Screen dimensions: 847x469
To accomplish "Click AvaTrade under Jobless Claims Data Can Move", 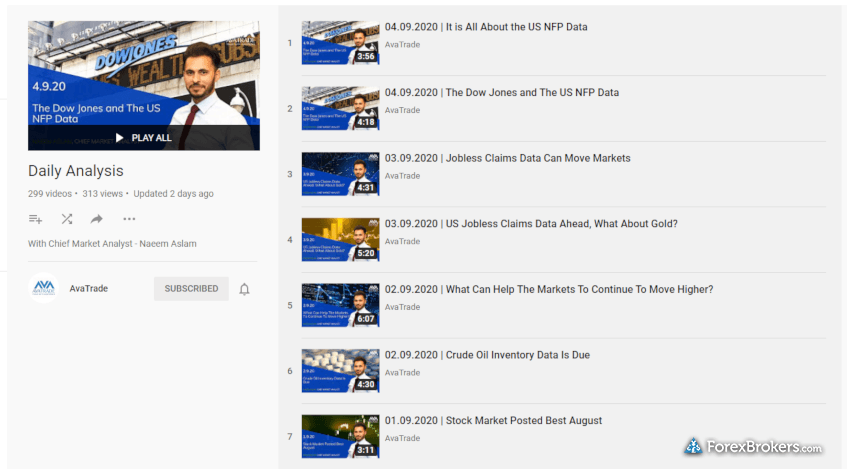I will (402, 176).
